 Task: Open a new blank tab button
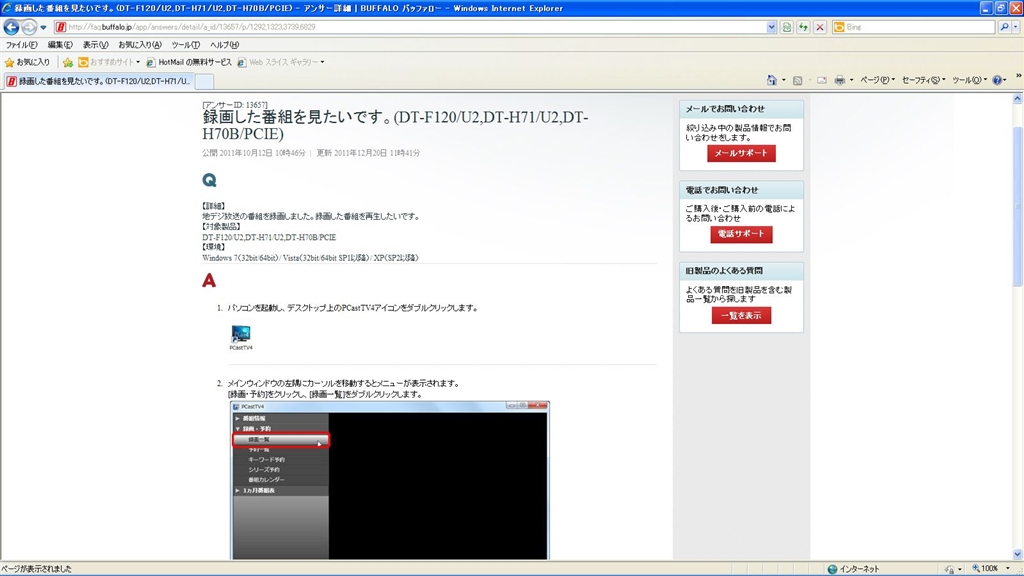[x=204, y=81]
